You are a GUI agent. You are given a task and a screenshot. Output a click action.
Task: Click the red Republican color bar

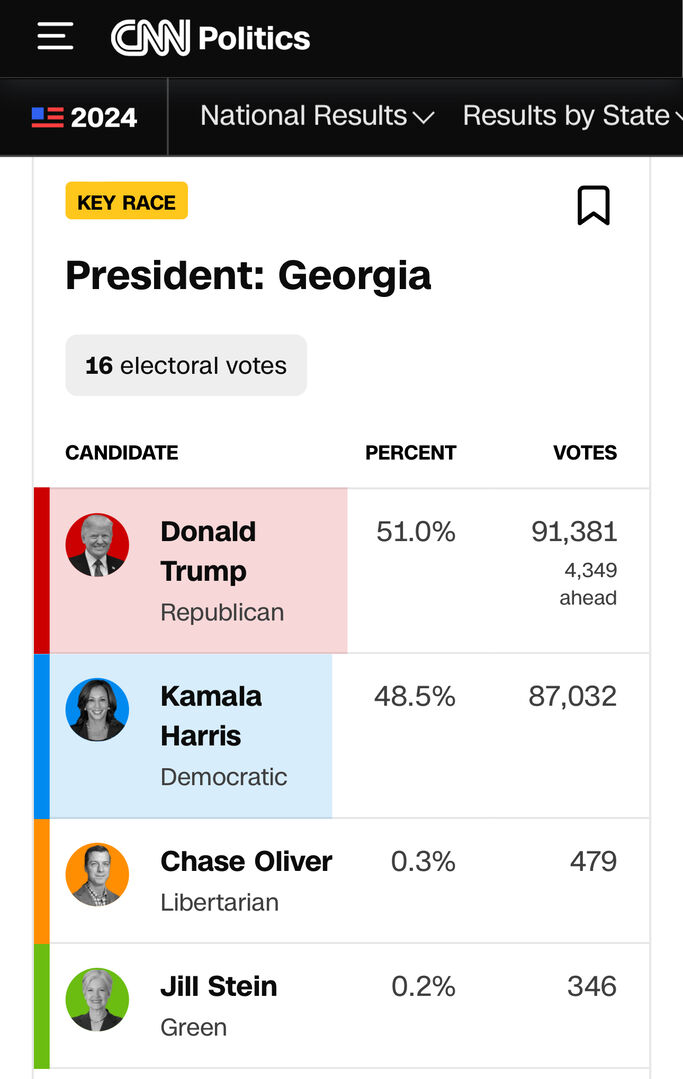pos(41,570)
